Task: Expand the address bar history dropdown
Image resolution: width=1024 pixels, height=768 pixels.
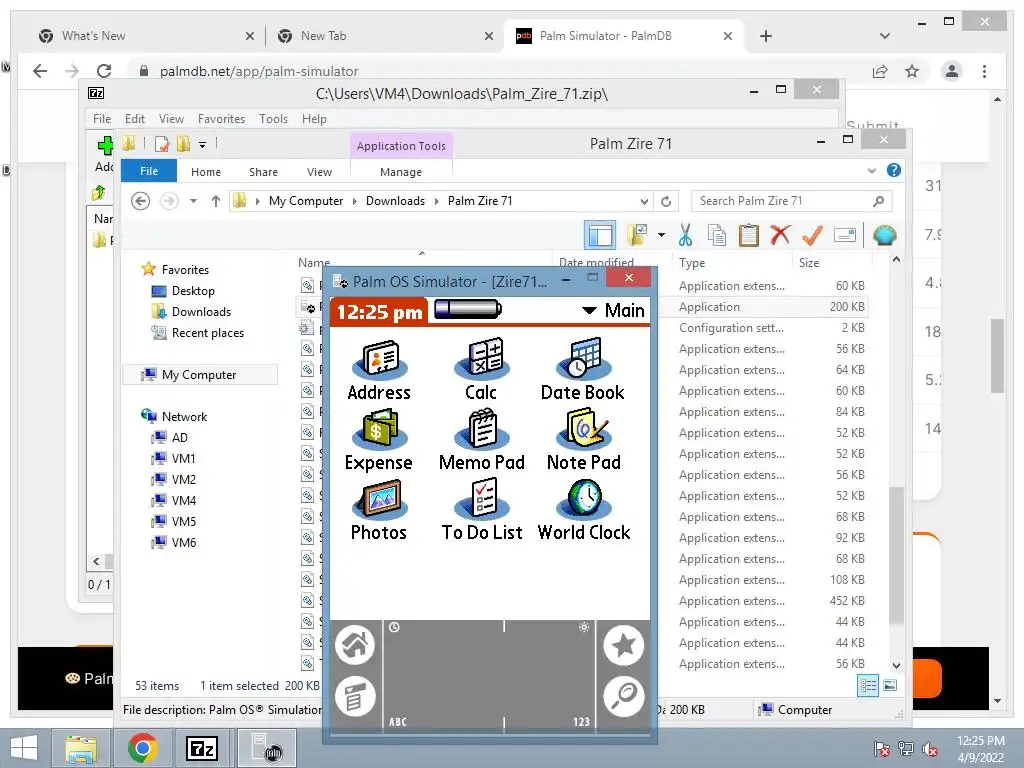Action: 644,201
